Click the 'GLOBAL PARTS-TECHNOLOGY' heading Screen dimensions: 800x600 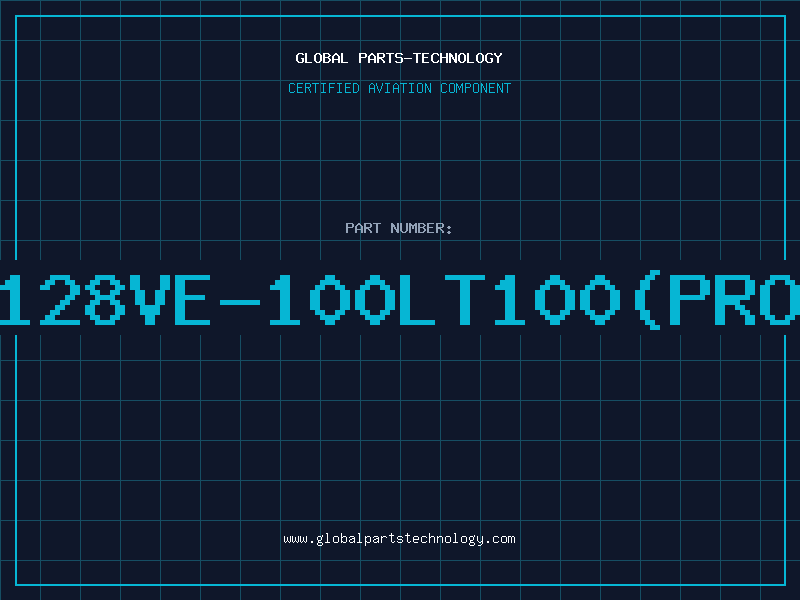click(x=399, y=58)
